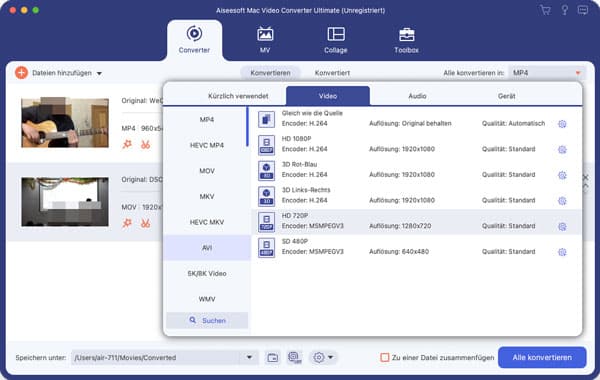Open settings gear for HD 1080P preset
Image resolution: width=600 pixels, height=380 pixels.
[x=562, y=149]
